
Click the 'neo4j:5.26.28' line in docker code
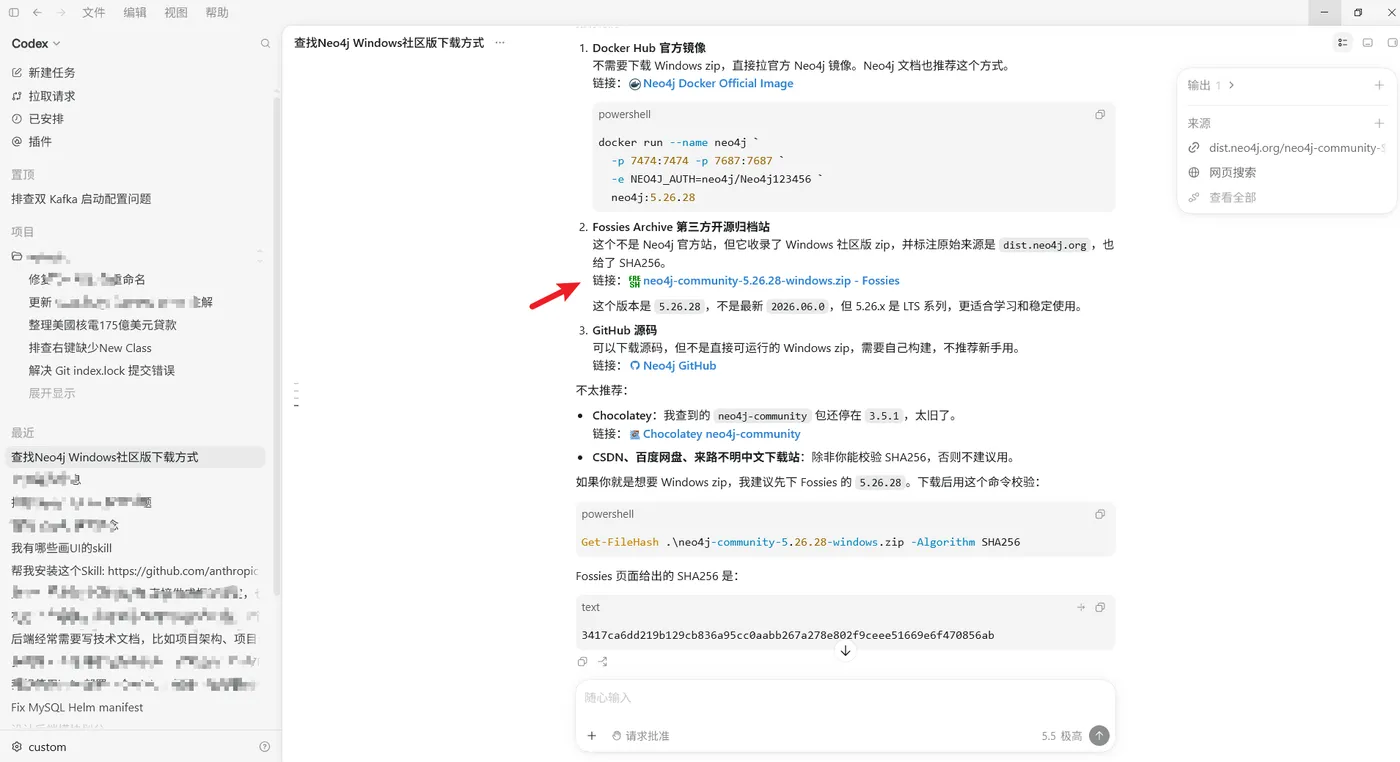click(653, 198)
